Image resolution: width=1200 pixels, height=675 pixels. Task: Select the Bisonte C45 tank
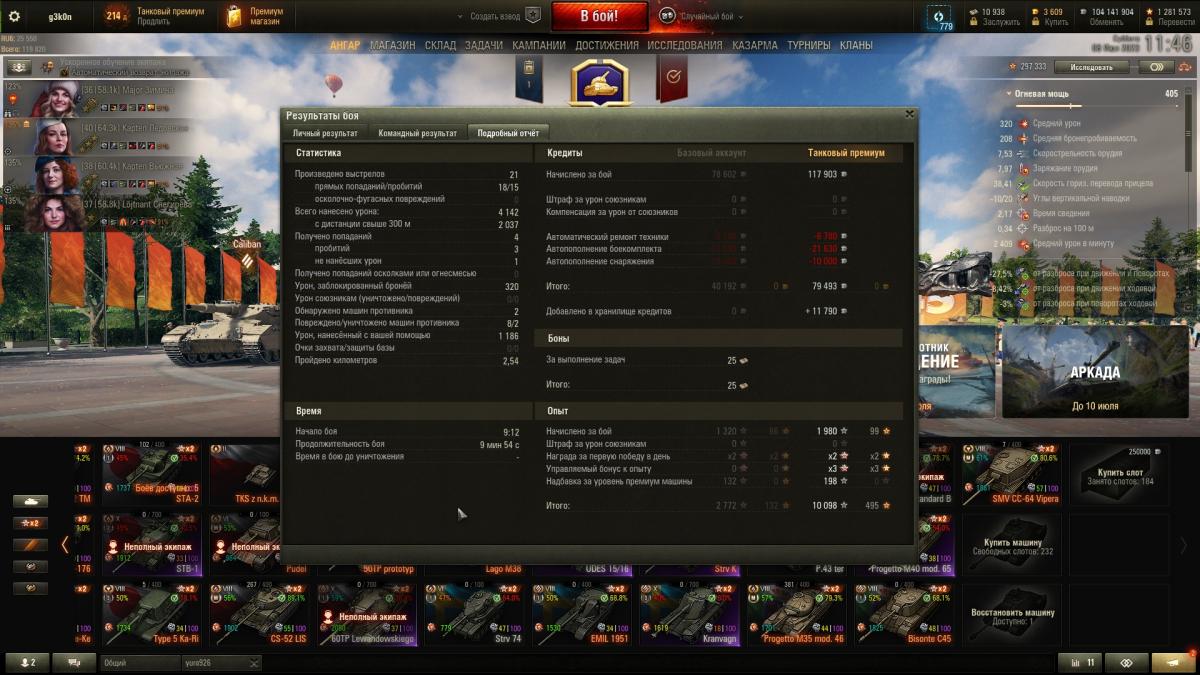click(x=905, y=615)
